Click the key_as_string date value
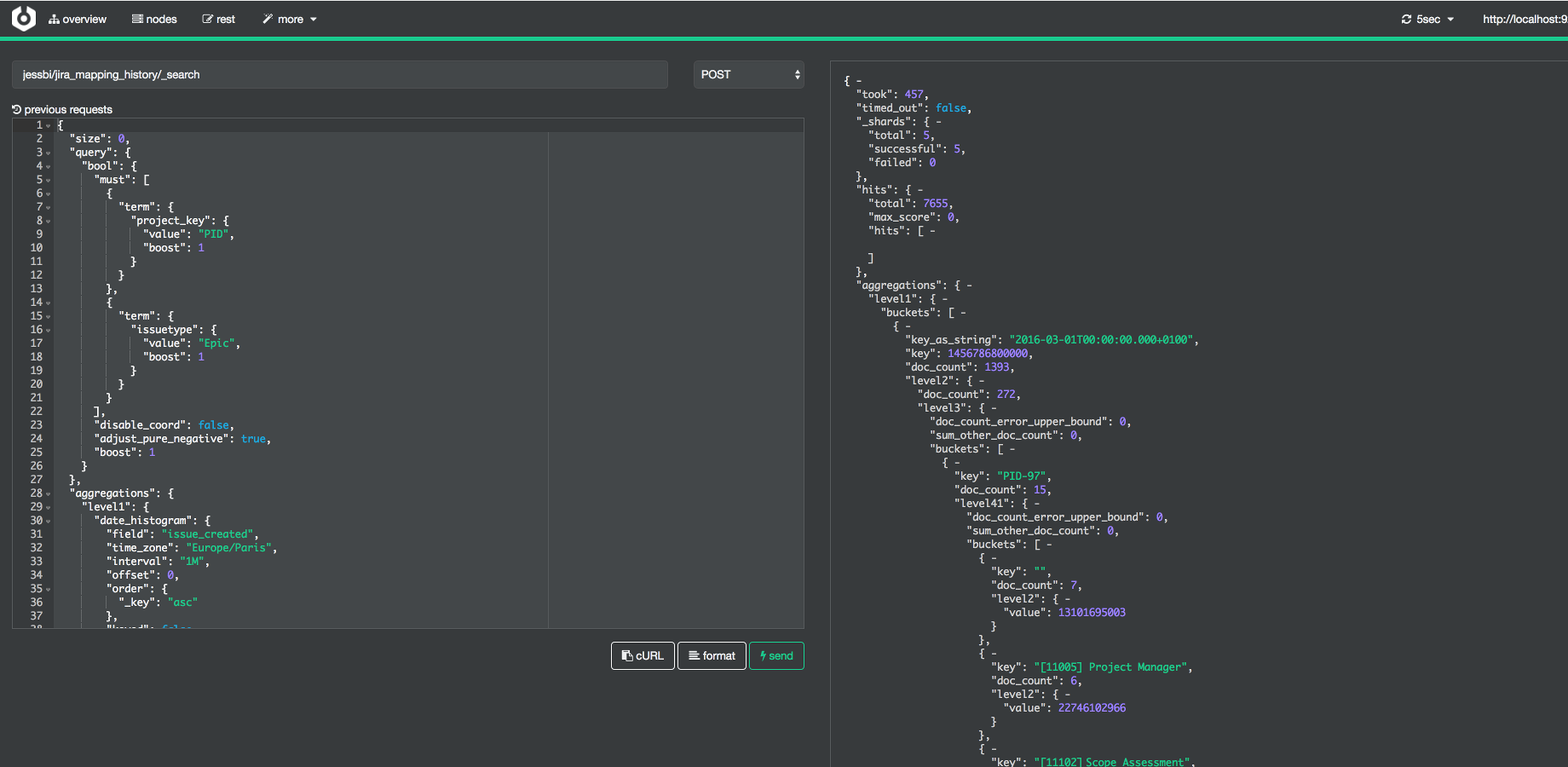The height and width of the screenshot is (767, 1568). click(x=1101, y=340)
